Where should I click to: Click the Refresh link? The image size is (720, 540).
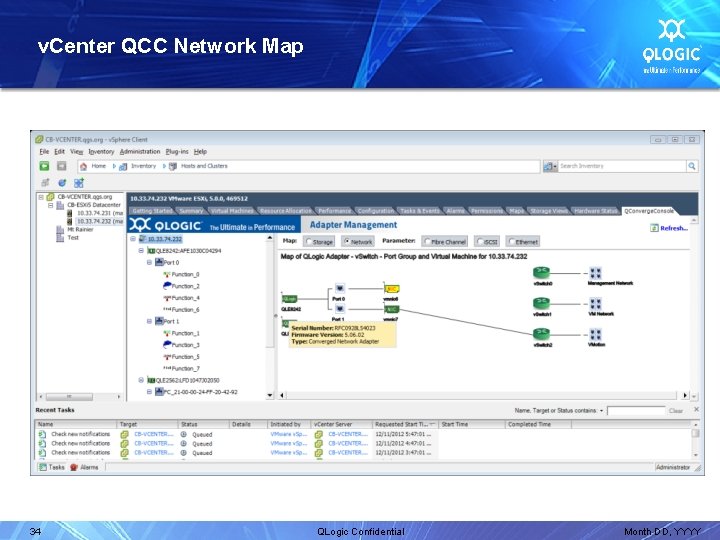(674, 228)
